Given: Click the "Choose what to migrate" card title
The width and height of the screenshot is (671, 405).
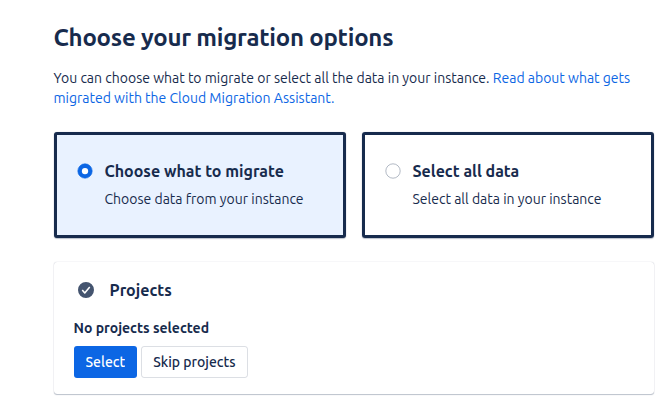Looking at the screenshot, I should [x=194, y=171].
